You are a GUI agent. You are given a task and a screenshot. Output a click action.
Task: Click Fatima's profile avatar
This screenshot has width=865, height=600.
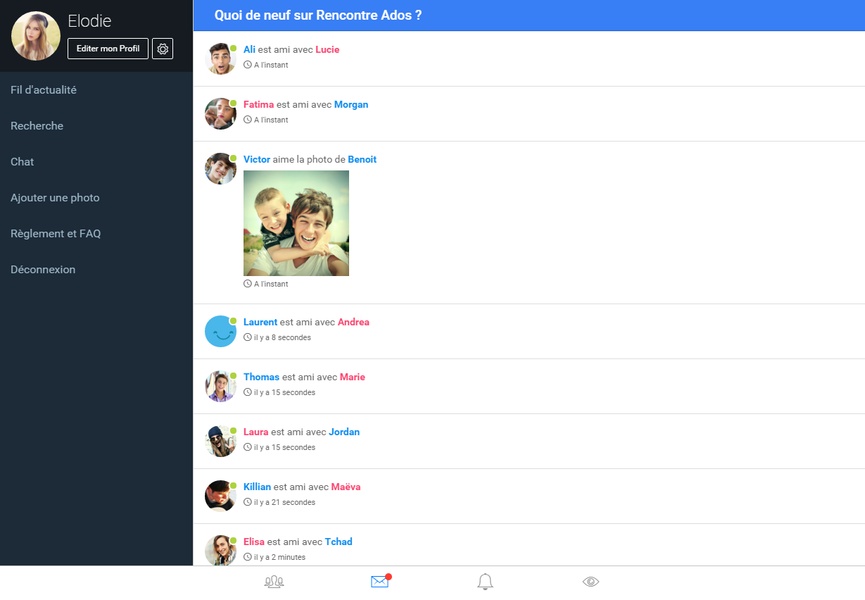221,114
